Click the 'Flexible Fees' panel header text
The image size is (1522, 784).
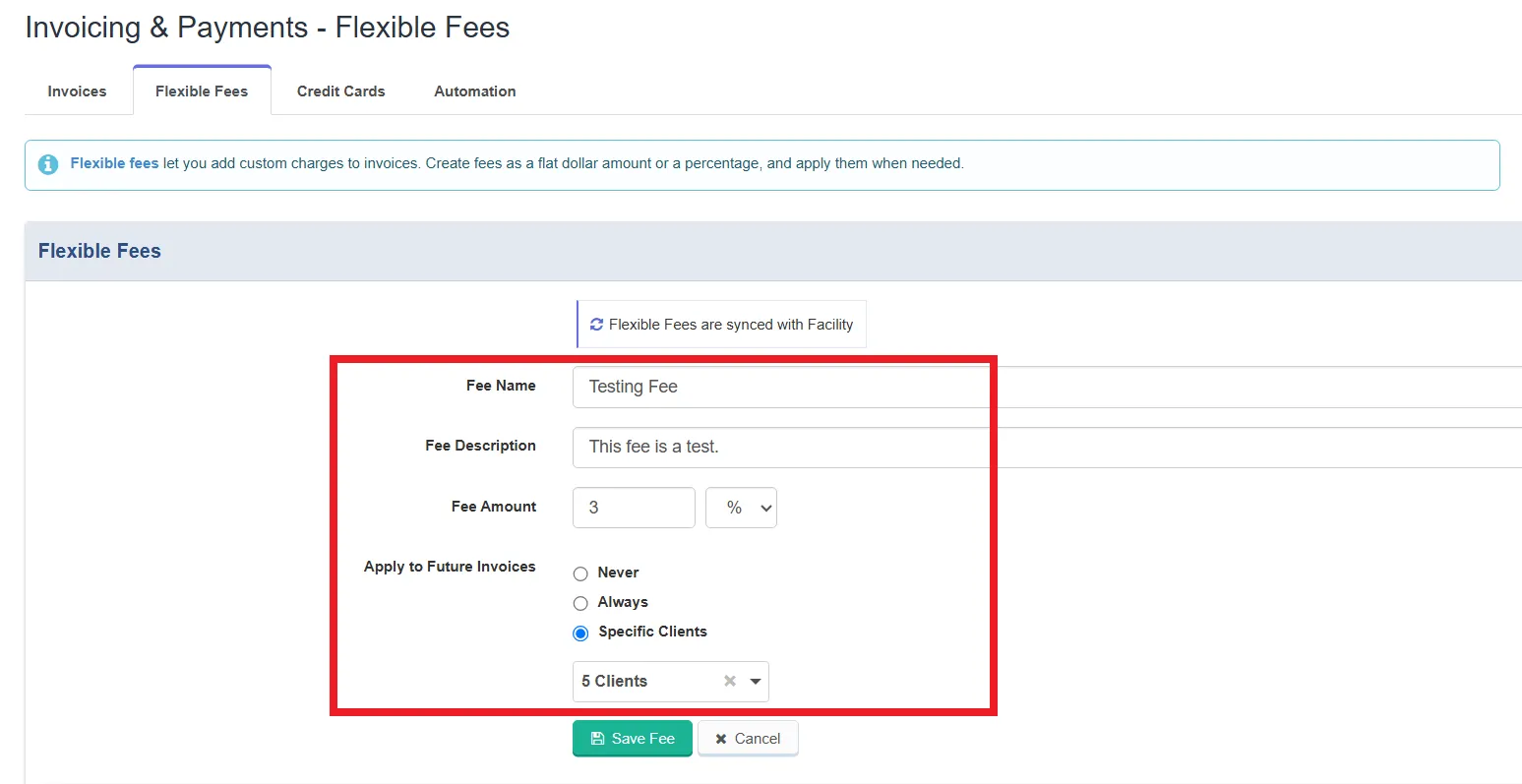click(99, 251)
